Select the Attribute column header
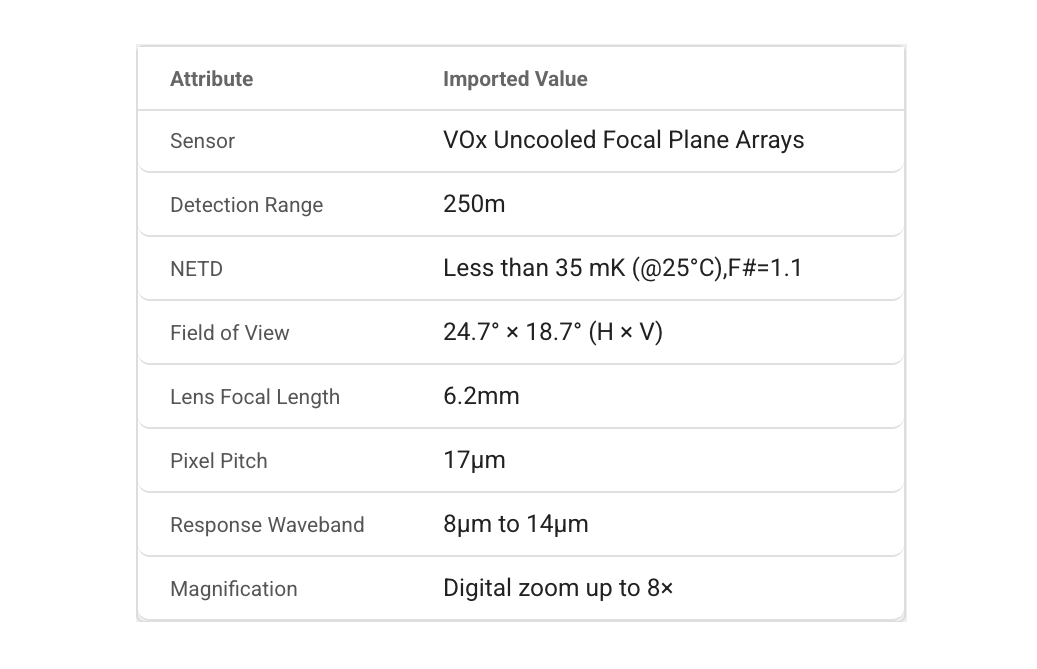The image size is (1037, 669). coord(212,79)
